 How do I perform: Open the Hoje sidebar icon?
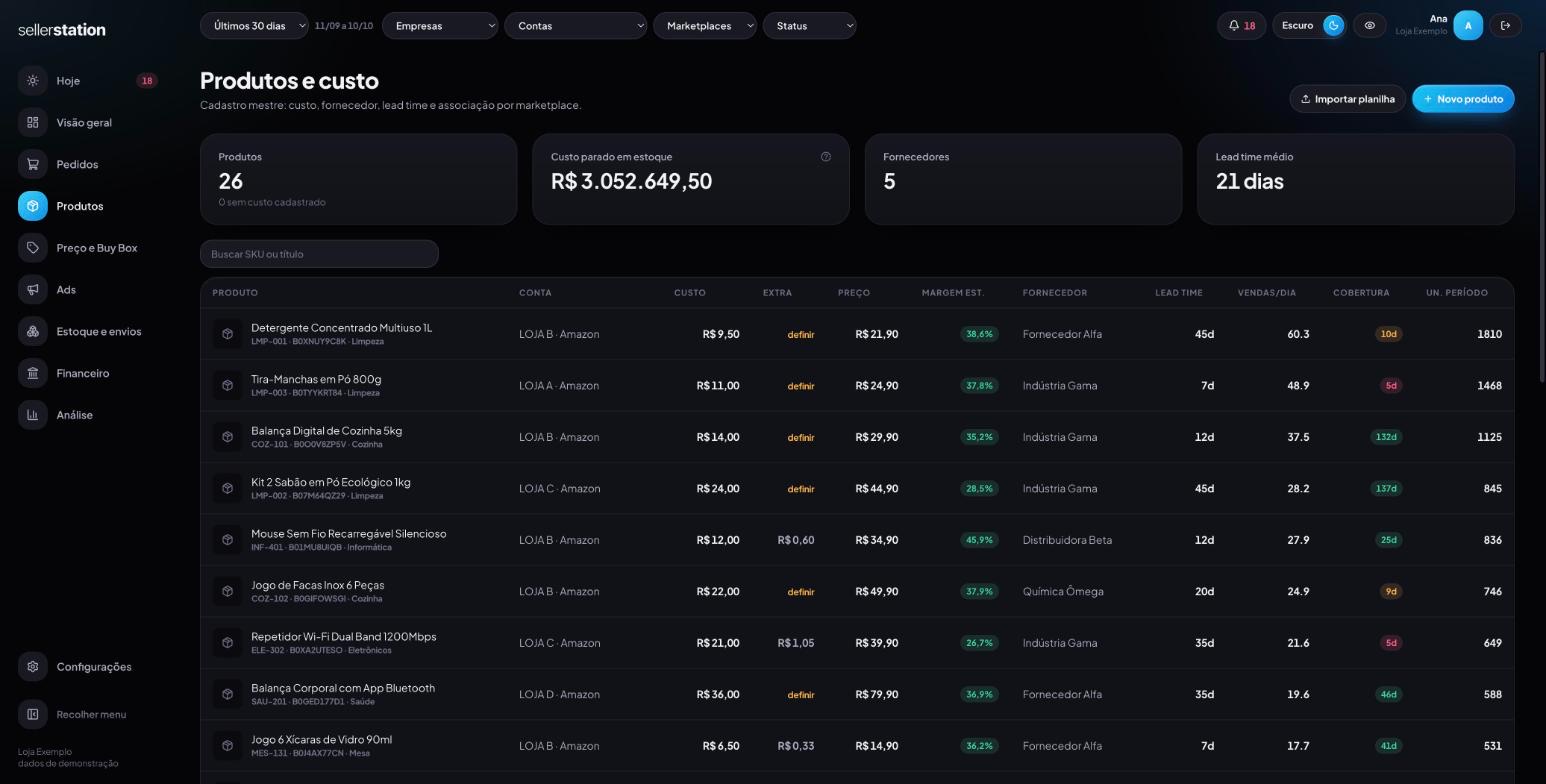(x=33, y=81)
